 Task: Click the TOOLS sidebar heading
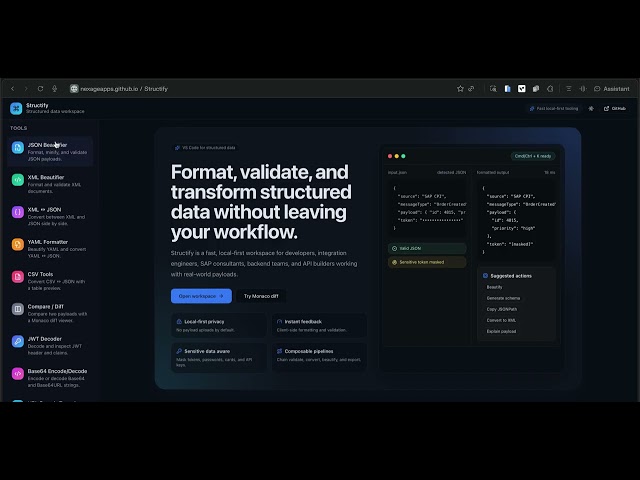(x=18, y=128)
